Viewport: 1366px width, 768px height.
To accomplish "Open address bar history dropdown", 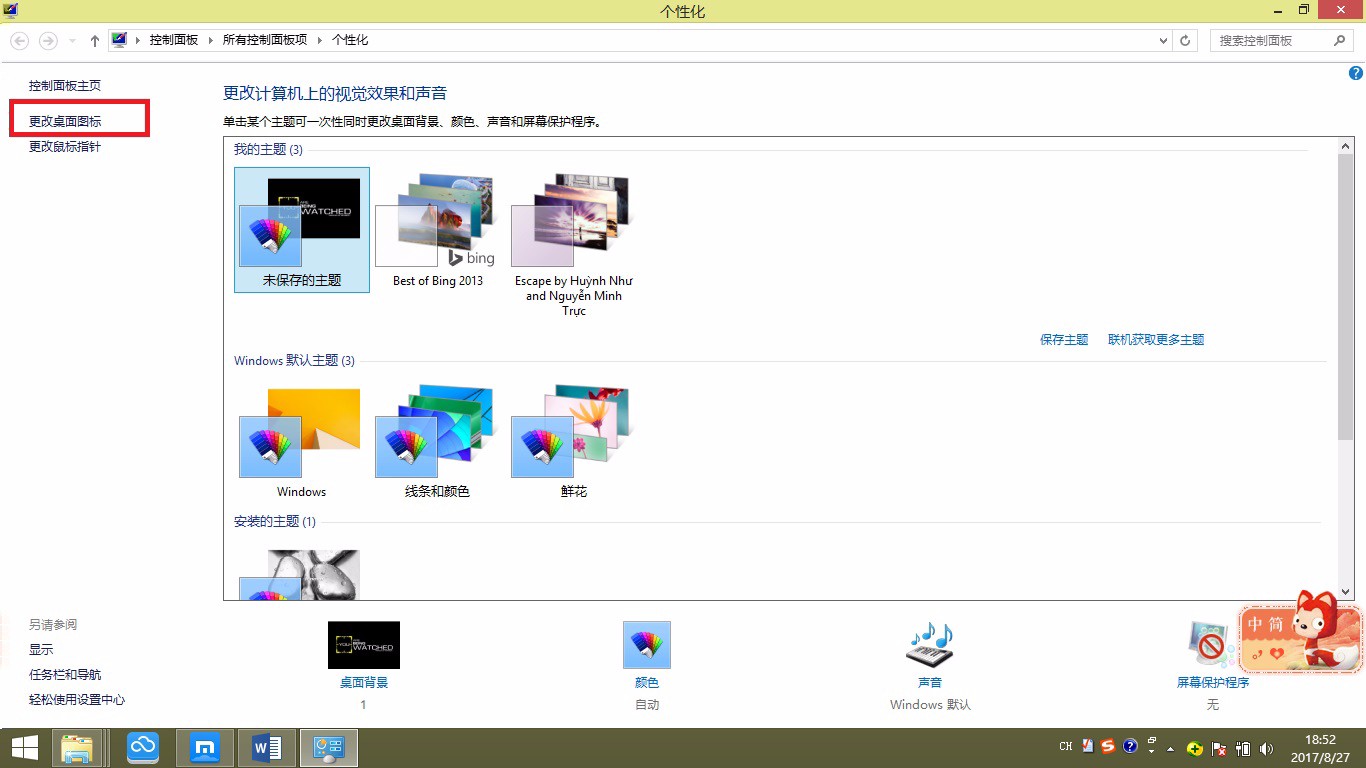I will pyautogui.click(x=1163, y=41).
